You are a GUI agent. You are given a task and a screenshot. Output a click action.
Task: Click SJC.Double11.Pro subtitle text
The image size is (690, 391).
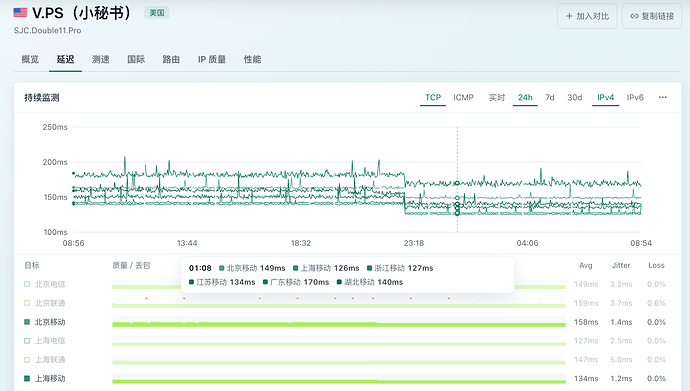pos(48,30)
